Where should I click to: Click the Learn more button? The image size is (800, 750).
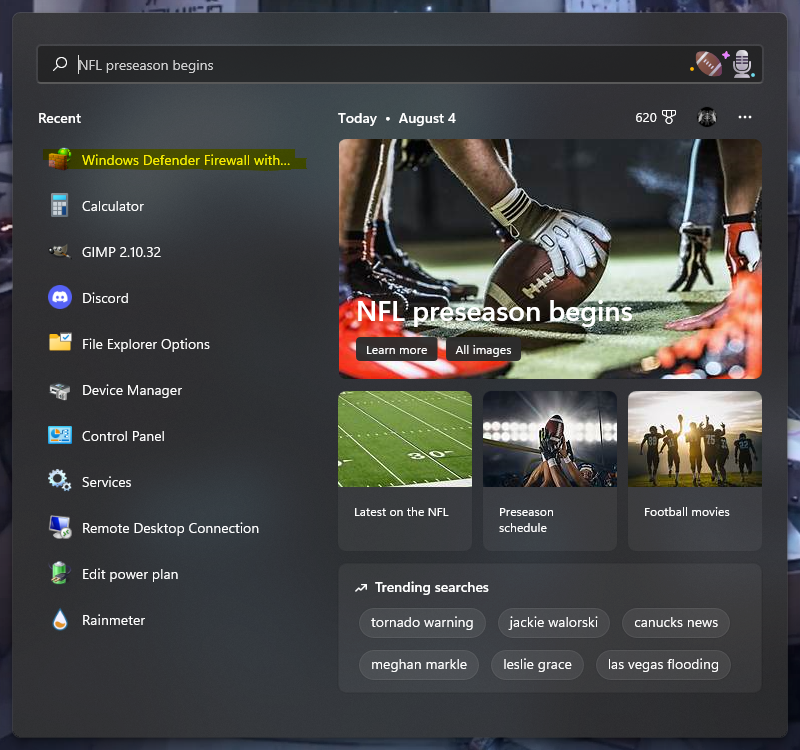click(396, 349)
